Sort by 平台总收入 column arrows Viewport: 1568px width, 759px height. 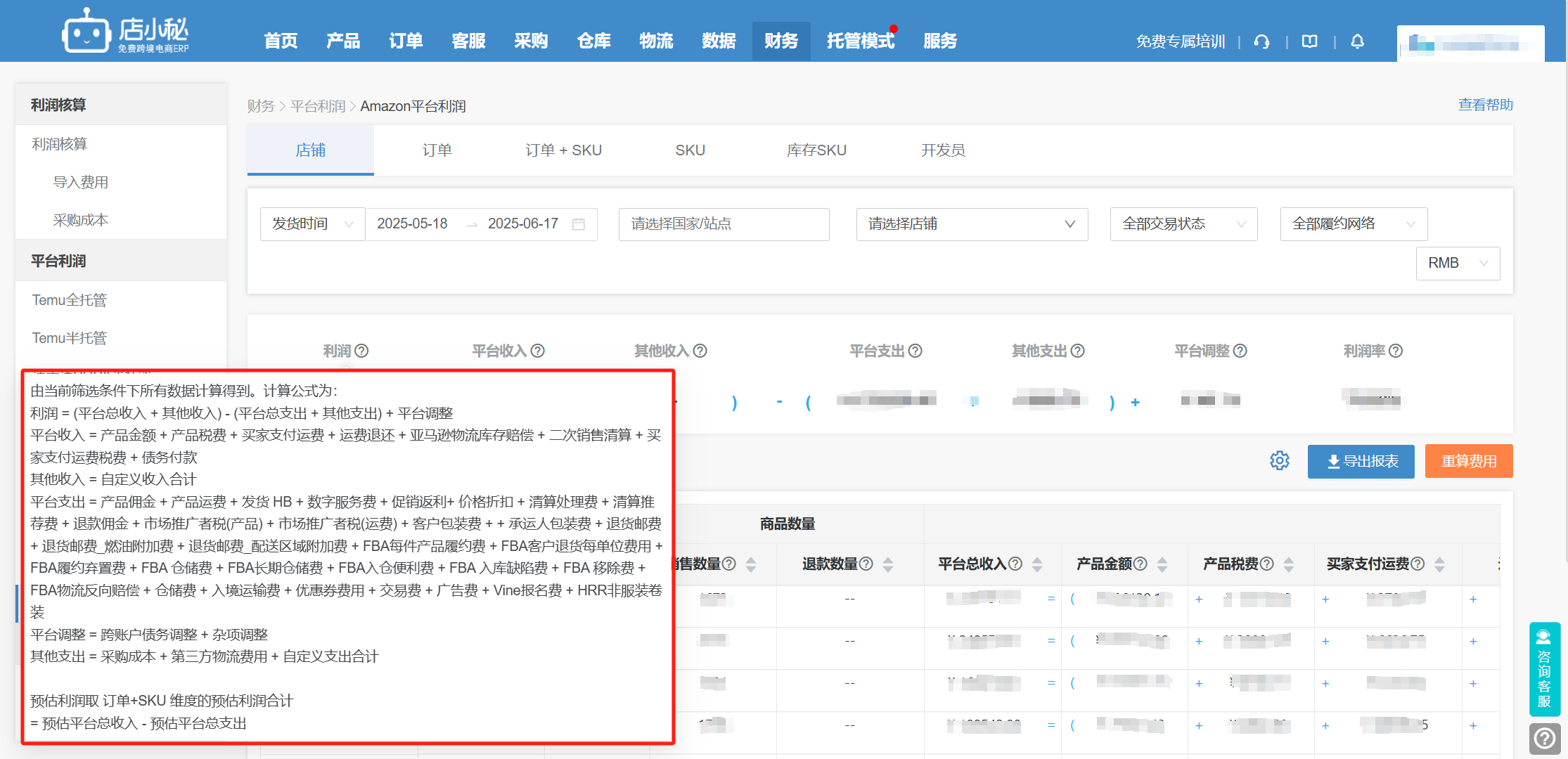(x=1037, y=564)
